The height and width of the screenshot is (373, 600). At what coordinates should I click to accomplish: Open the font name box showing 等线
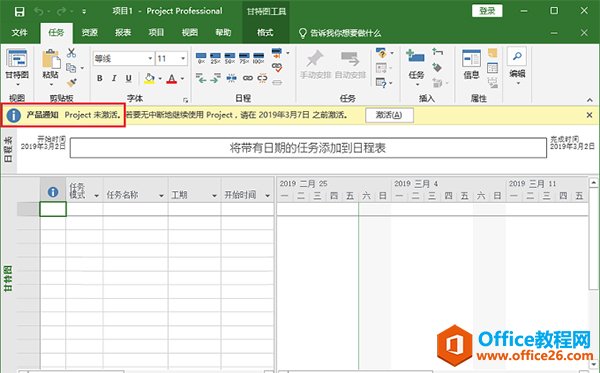click(x=124, y=59)
